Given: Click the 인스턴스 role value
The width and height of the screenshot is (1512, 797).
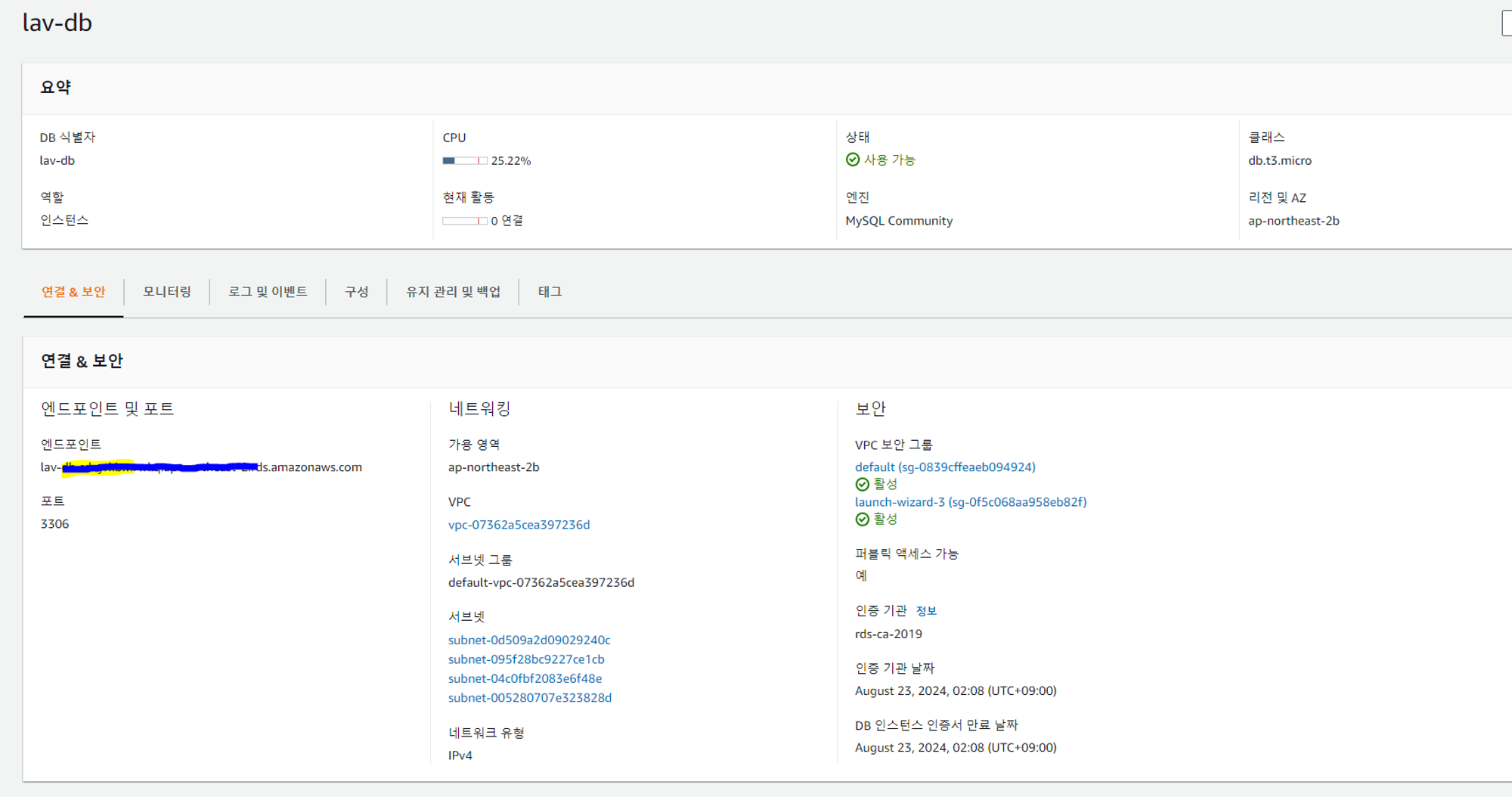Looking at the screenshot, I should (64, 220).
